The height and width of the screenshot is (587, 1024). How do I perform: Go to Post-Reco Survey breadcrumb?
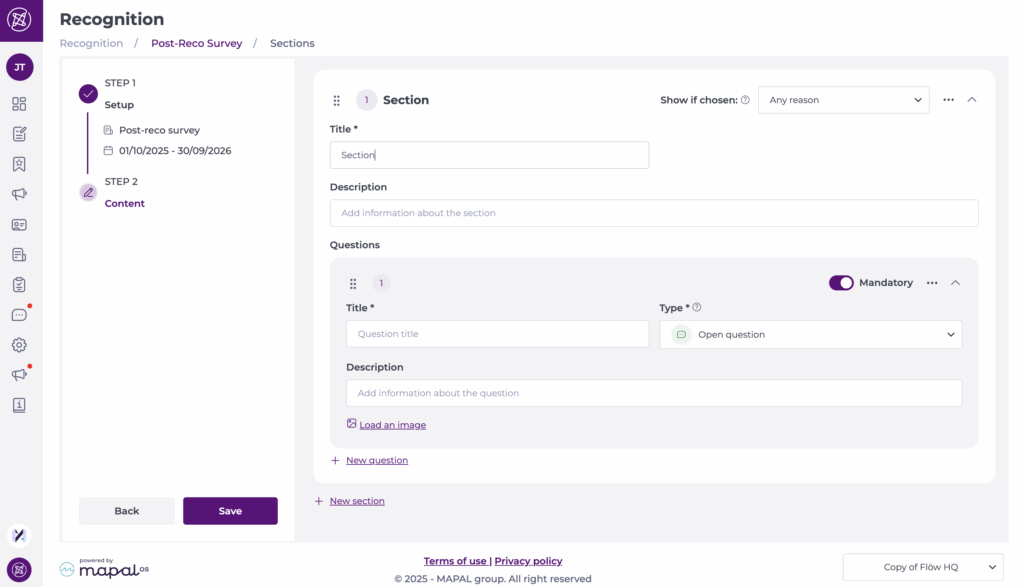coord(196,44)
